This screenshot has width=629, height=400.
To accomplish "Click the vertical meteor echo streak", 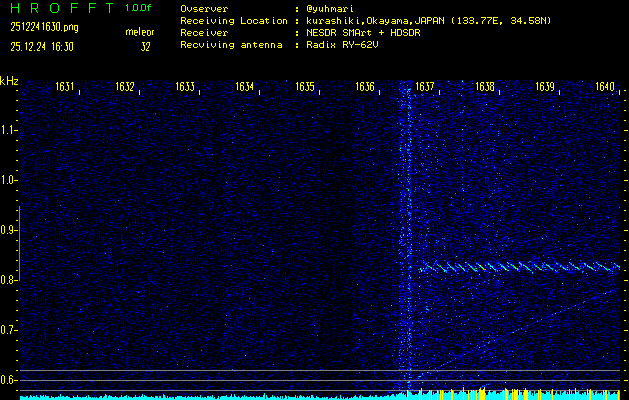I will click(x=406, y=230).
